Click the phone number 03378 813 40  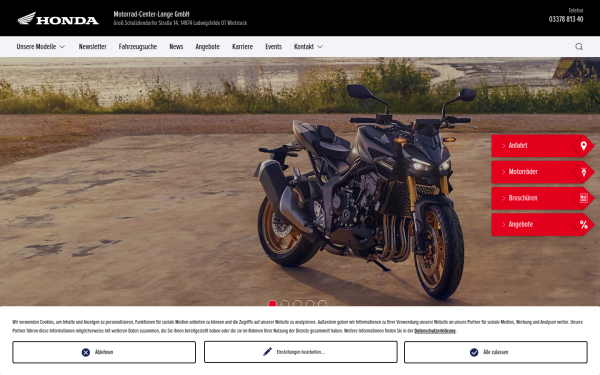tap(566, 19)
